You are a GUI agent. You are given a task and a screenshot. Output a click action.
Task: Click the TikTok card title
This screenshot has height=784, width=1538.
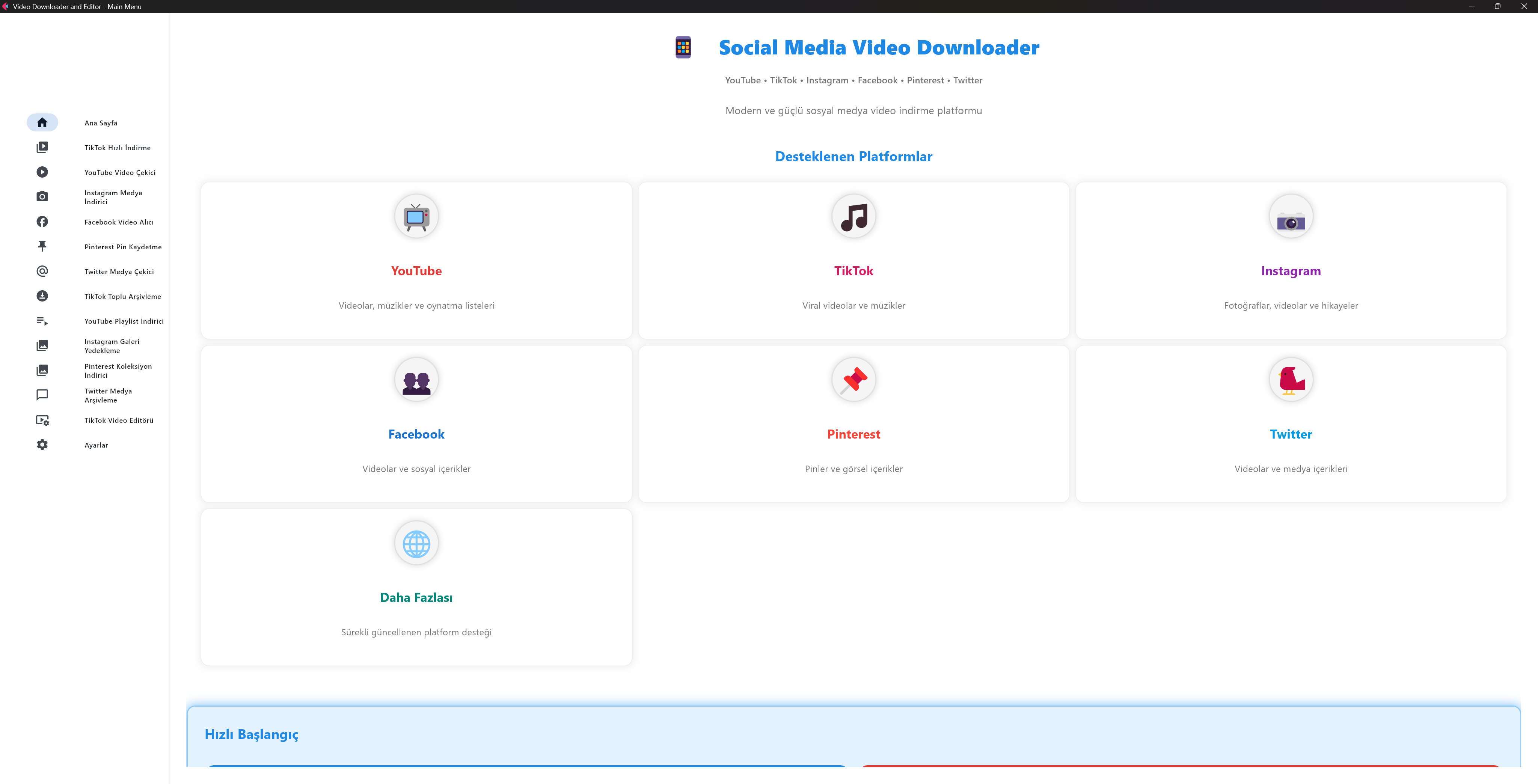coord(854,271)
